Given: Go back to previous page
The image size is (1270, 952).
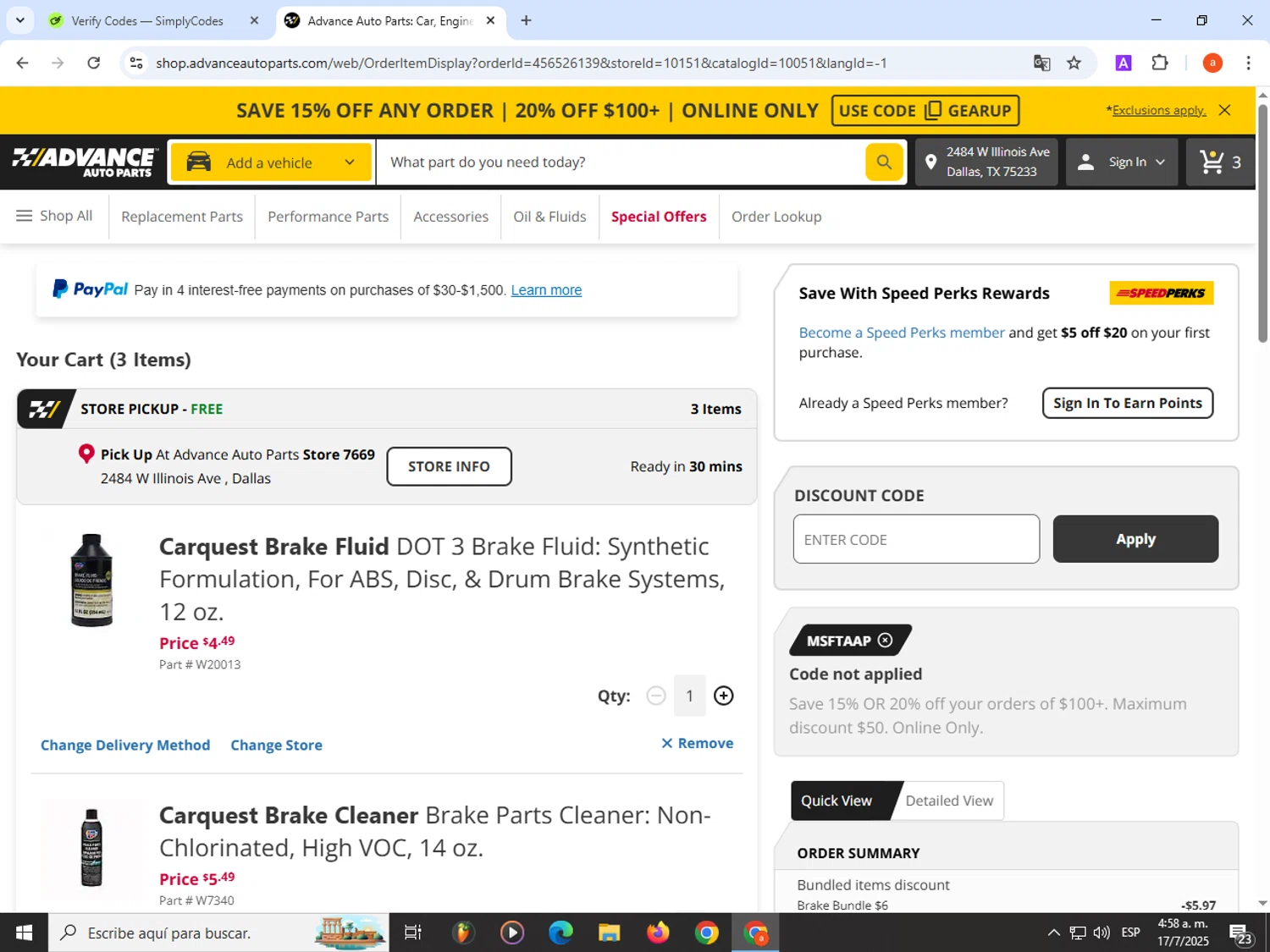Looking at the screenshot, I should (23, 63).
